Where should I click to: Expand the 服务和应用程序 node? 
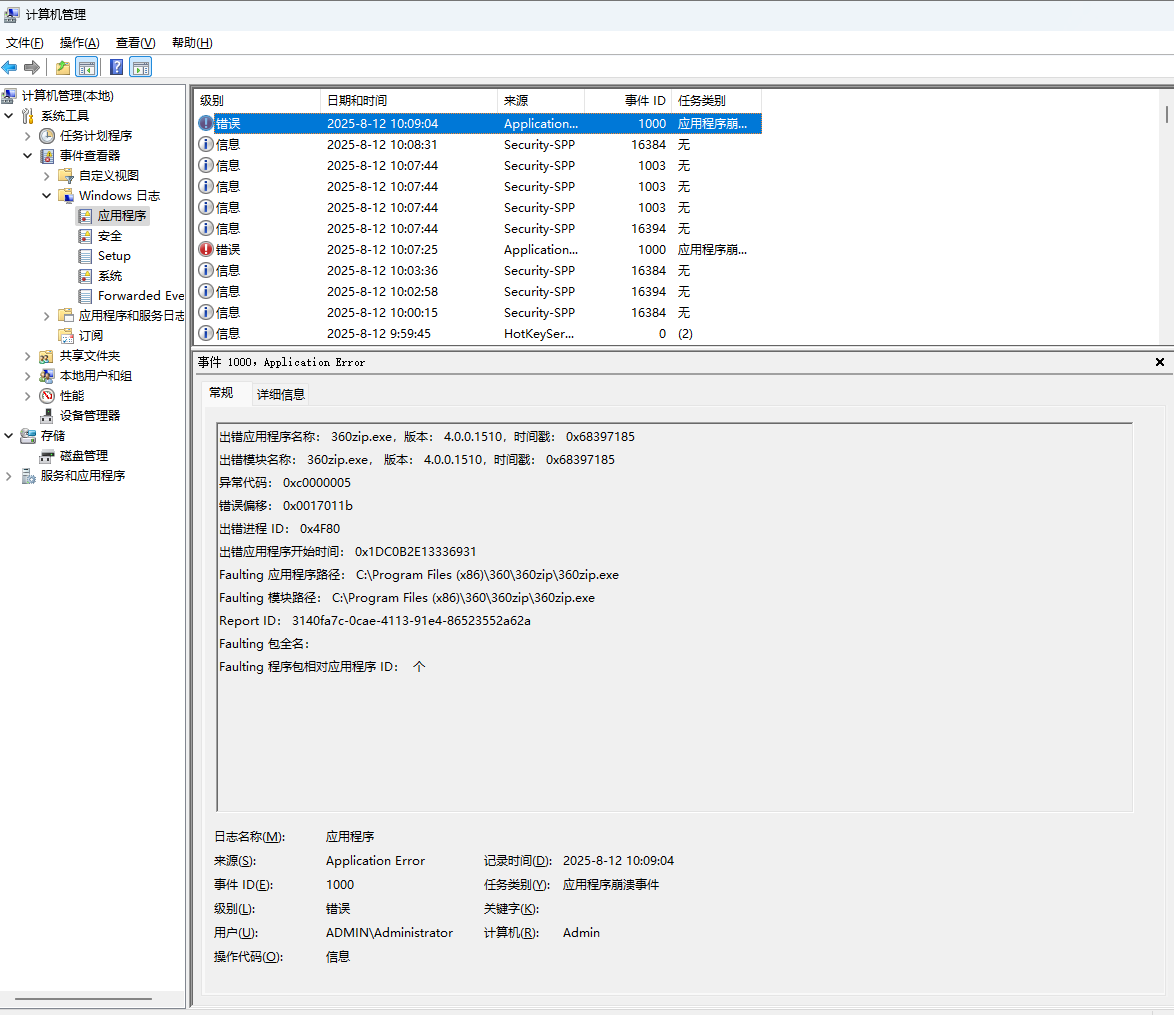click(9, 475)
